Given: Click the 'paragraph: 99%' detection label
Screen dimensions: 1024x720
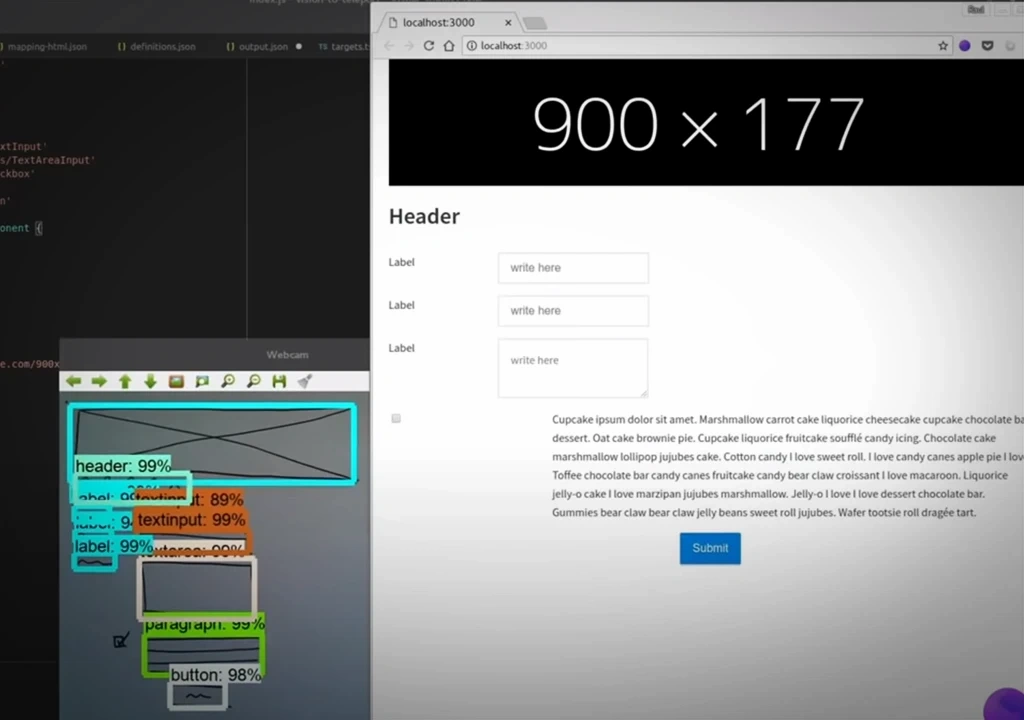Looking at the screenshot, I should tap(204, 624).
